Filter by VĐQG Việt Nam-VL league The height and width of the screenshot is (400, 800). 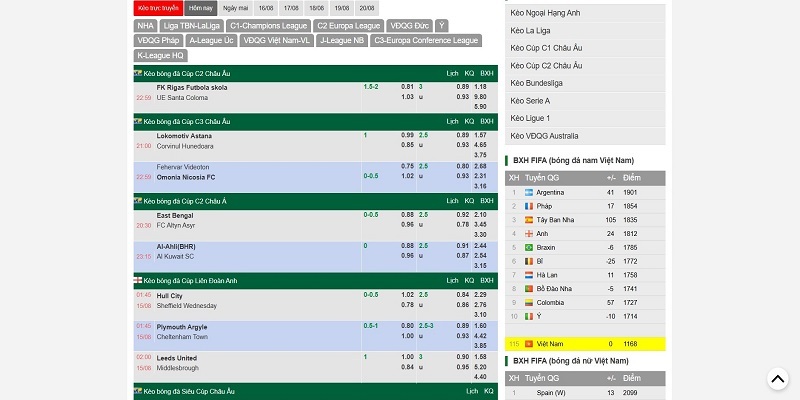pyautogui.click(x=276, y=40)
